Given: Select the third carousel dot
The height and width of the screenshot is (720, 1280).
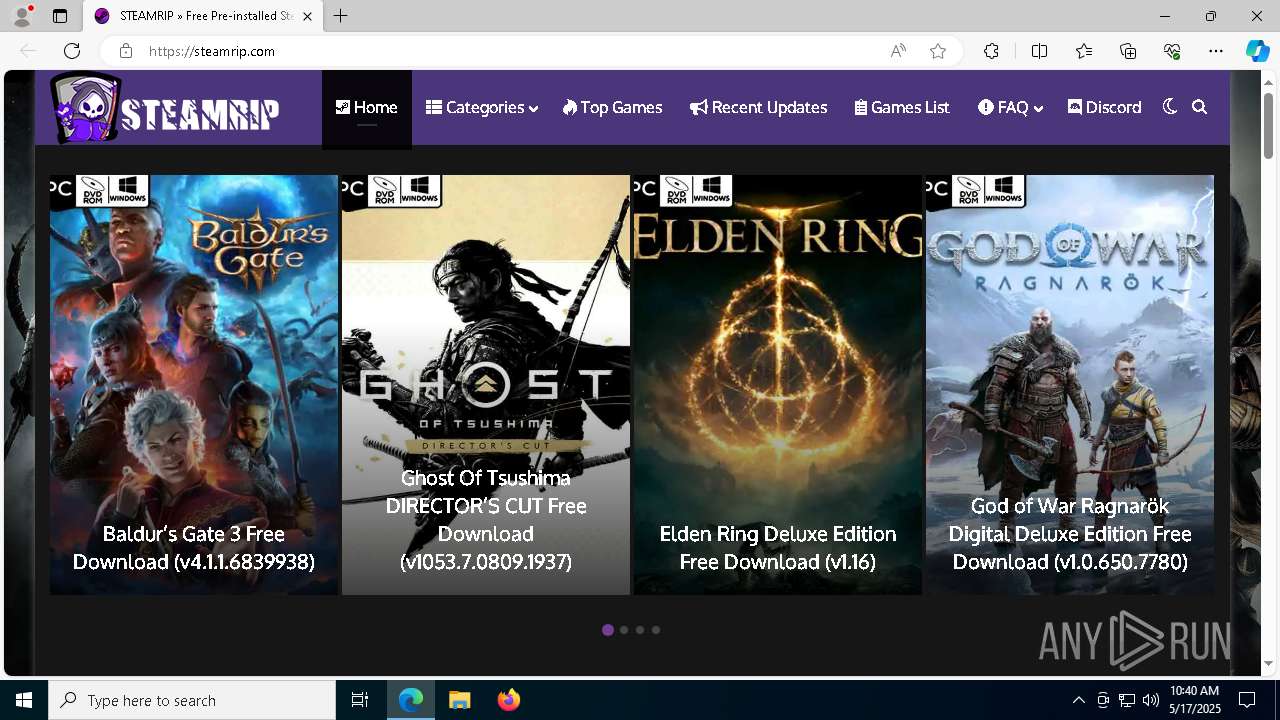Looking at the screenshot, I should (x=640, y=630).
